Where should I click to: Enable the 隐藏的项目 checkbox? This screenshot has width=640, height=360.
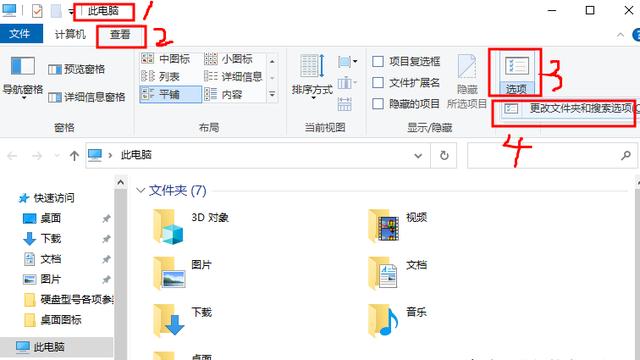pyautogui.click(x=378, y=104)
